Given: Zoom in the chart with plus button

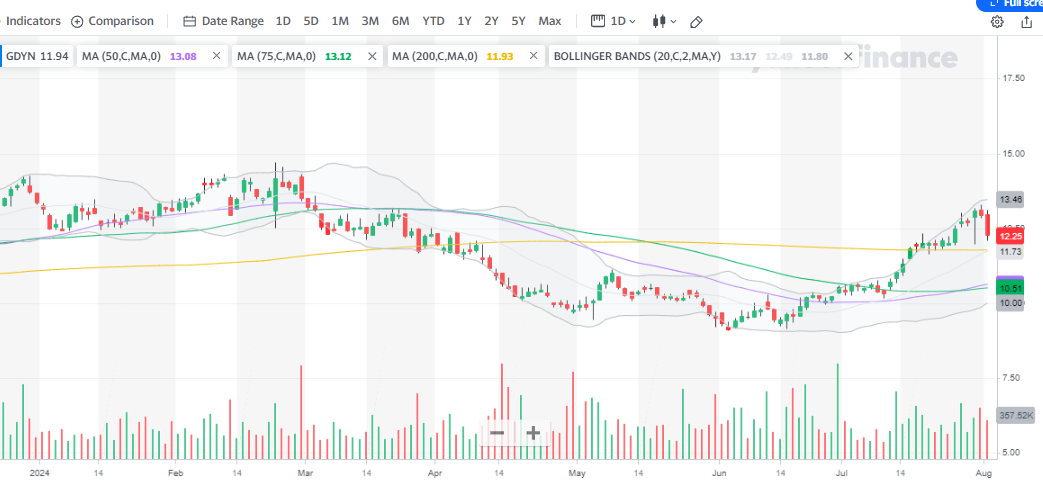Looking at the screenshot, I should pyautogui.click(x=534, y=433).
